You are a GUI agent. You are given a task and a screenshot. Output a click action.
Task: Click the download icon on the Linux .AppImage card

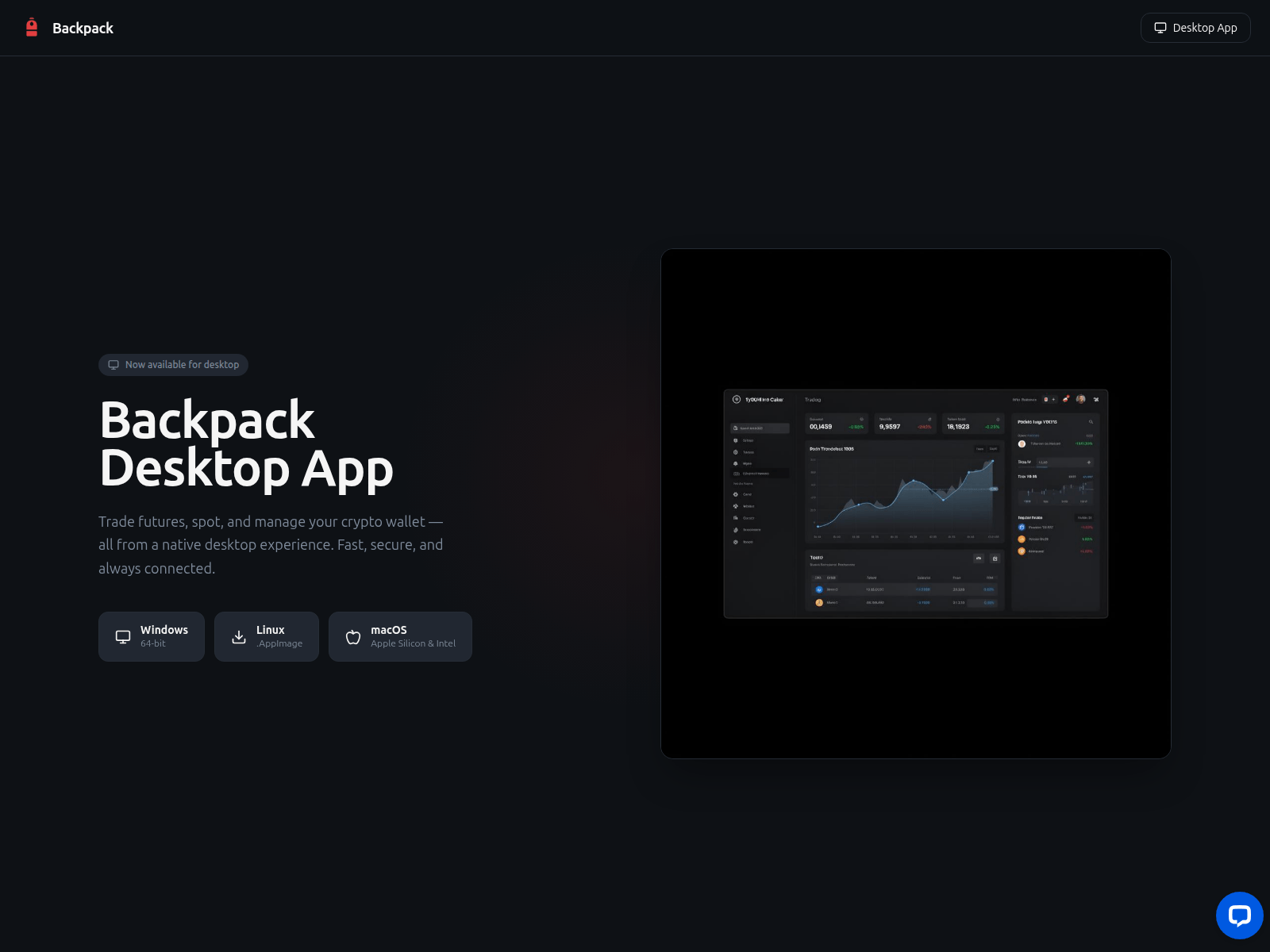pos(238,636)
